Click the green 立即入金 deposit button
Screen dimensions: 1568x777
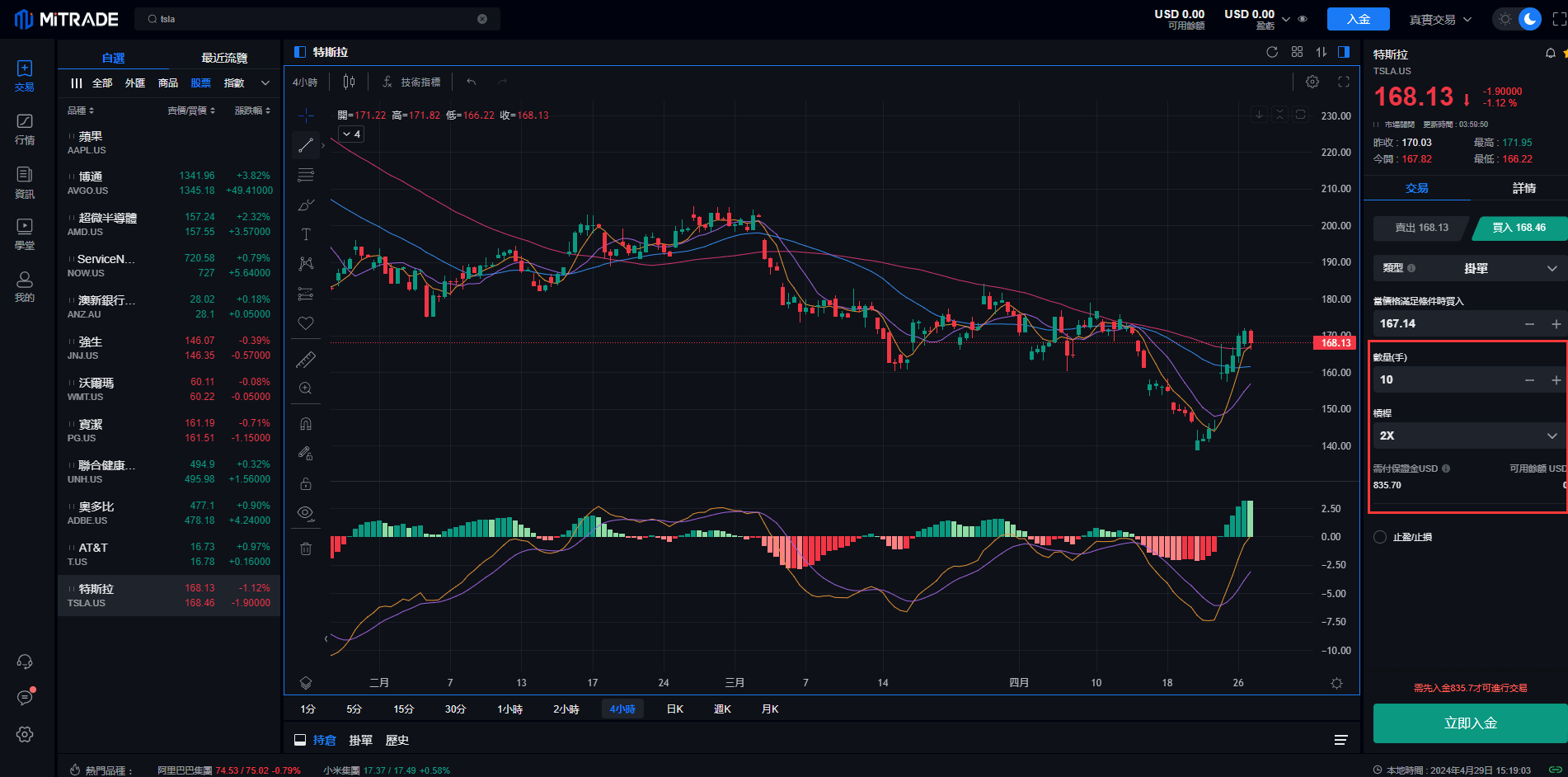pyautogui.click(x=1470, y=723)
